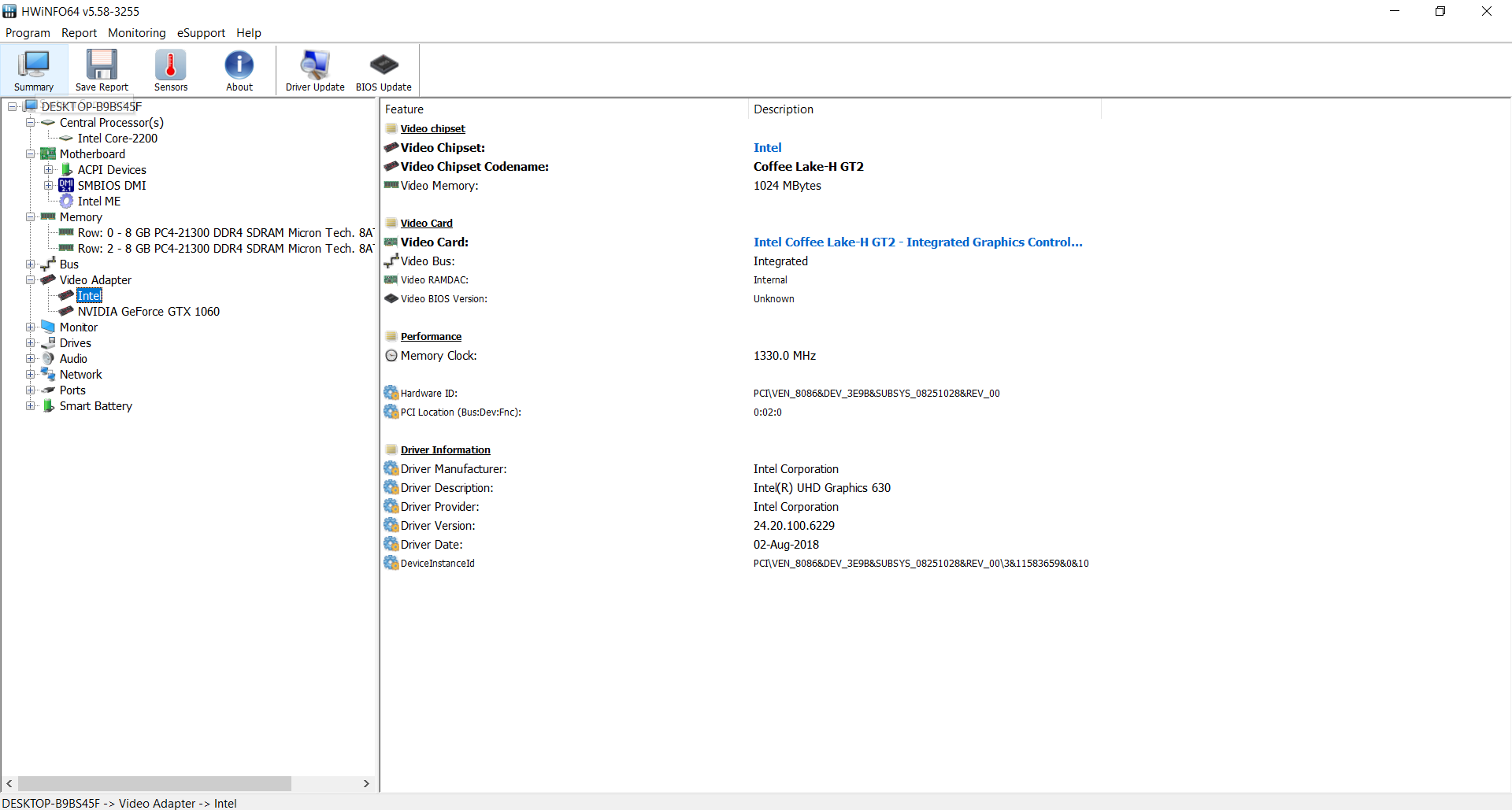Screen dimensions: 1512x810
Task: Click tree pane scroll right arrow
Action: (x=366, y=783)
